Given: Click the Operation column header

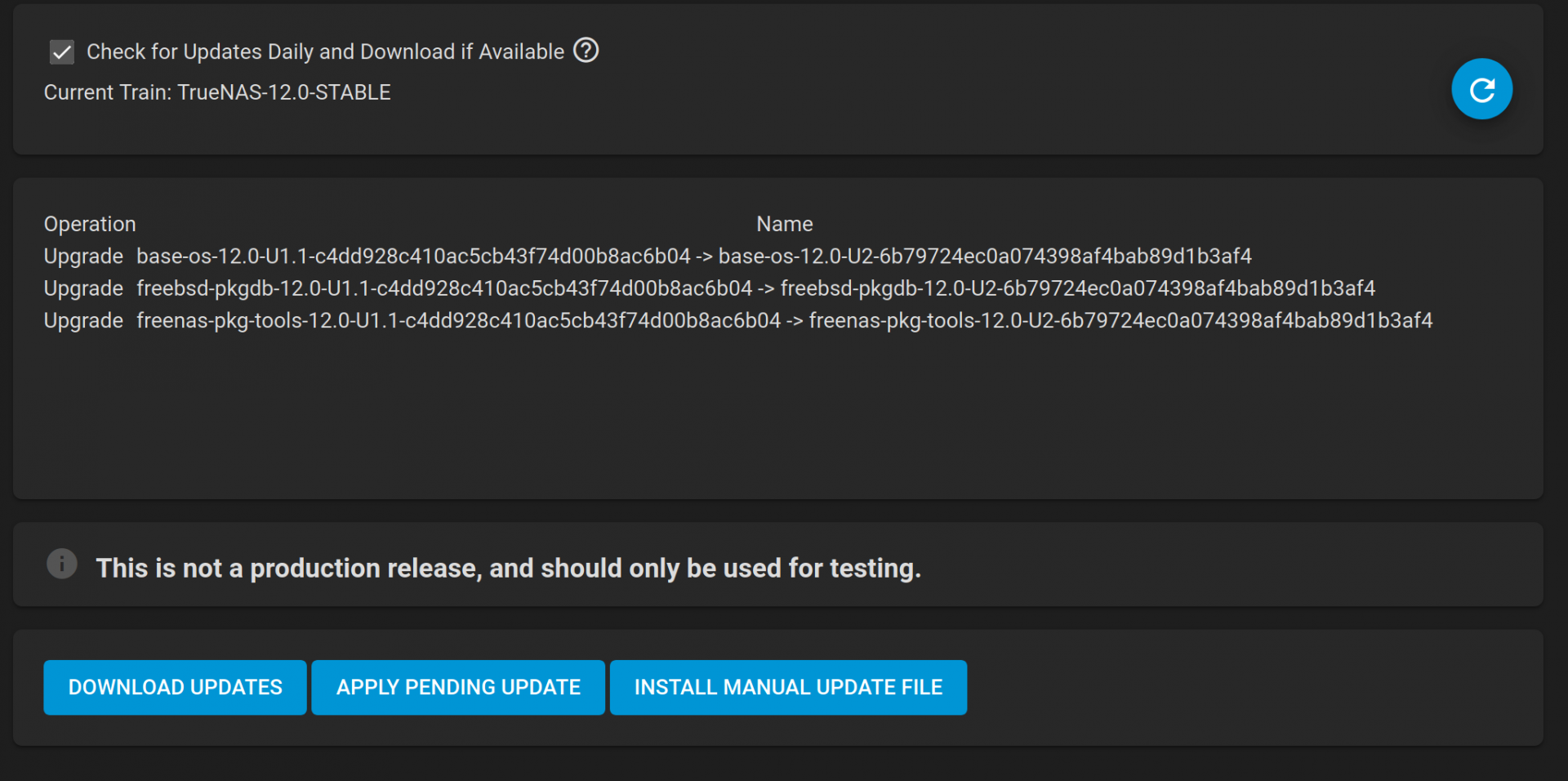Looking at the screenshot, I should click(90, 224).
